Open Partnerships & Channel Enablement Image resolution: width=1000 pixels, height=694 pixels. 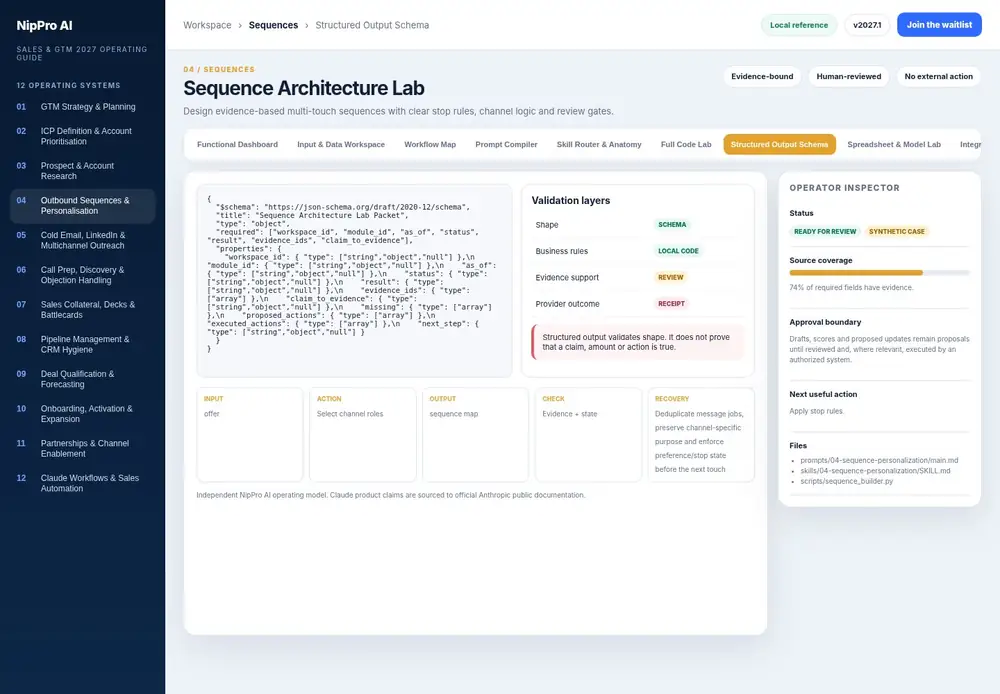tap(82, 448)
